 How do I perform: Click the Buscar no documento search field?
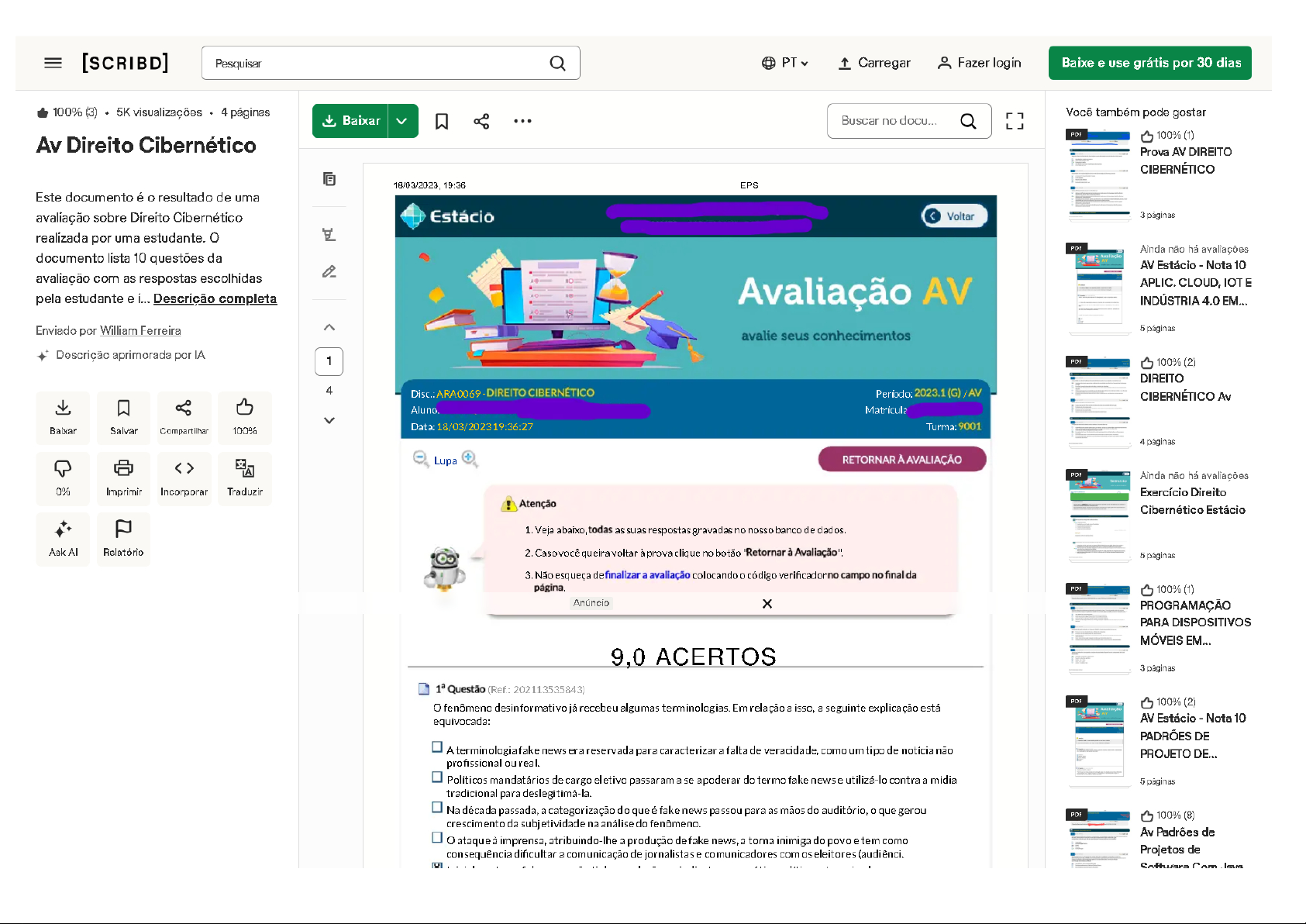click(891, 121)
